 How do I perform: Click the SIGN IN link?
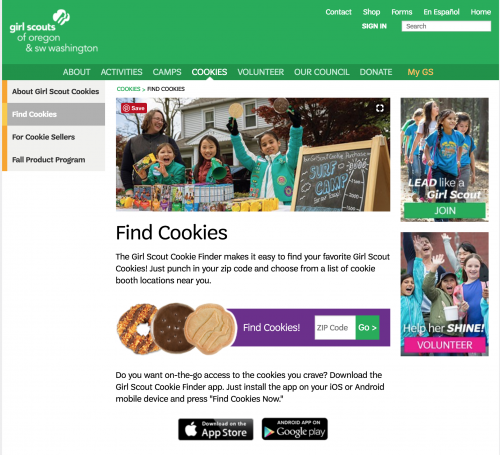coord(374,26)
